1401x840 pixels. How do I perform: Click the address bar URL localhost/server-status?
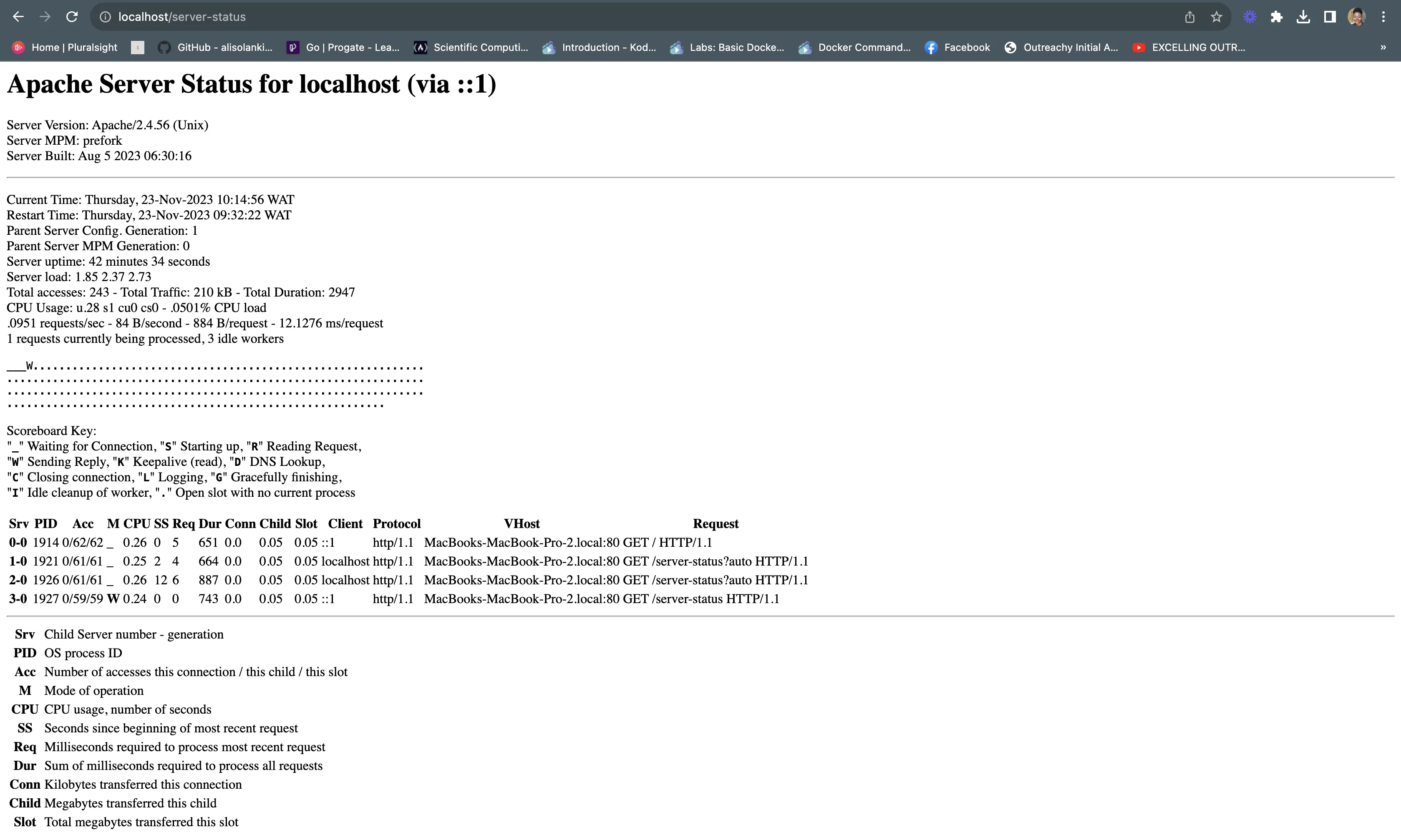(x=182, y=17)
